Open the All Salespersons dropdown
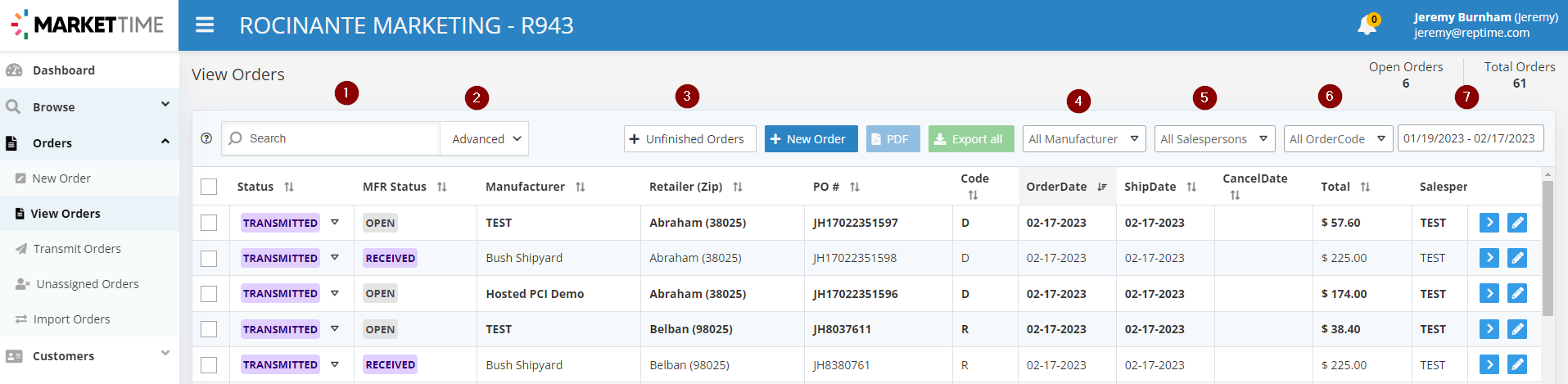Viewport: 1568px width, 384px height. [x=1215, y=138]
